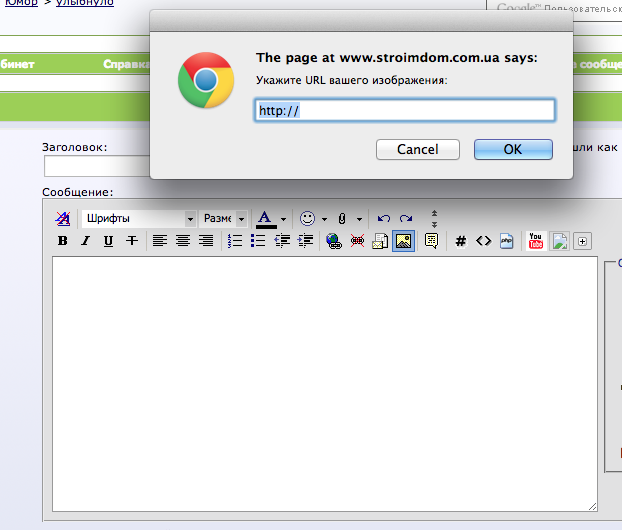Wrap selection in HTML tags icon

[x=484, y=241]
